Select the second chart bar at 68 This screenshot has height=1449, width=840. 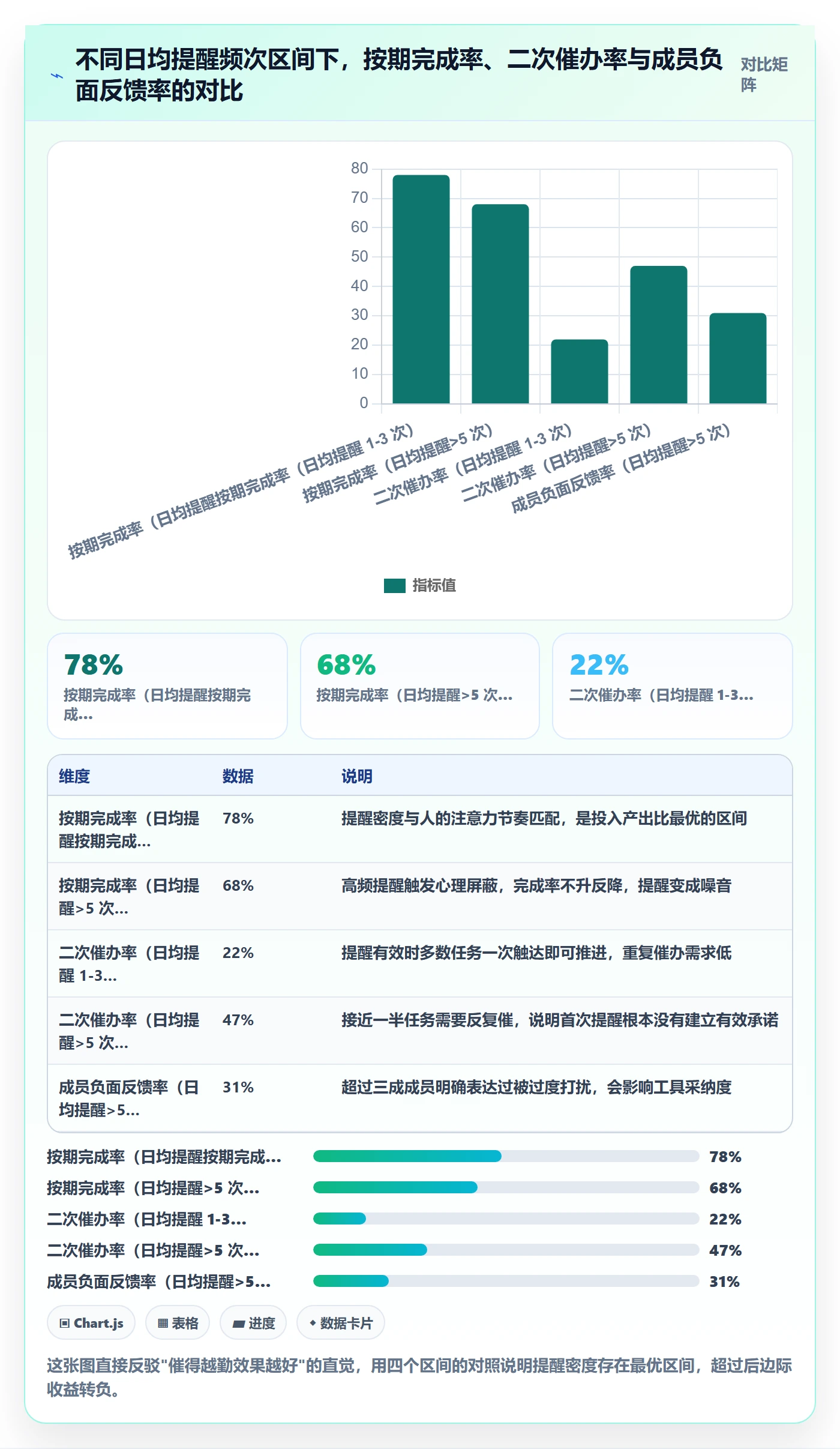pyautogui.click(x=500, y=304)
